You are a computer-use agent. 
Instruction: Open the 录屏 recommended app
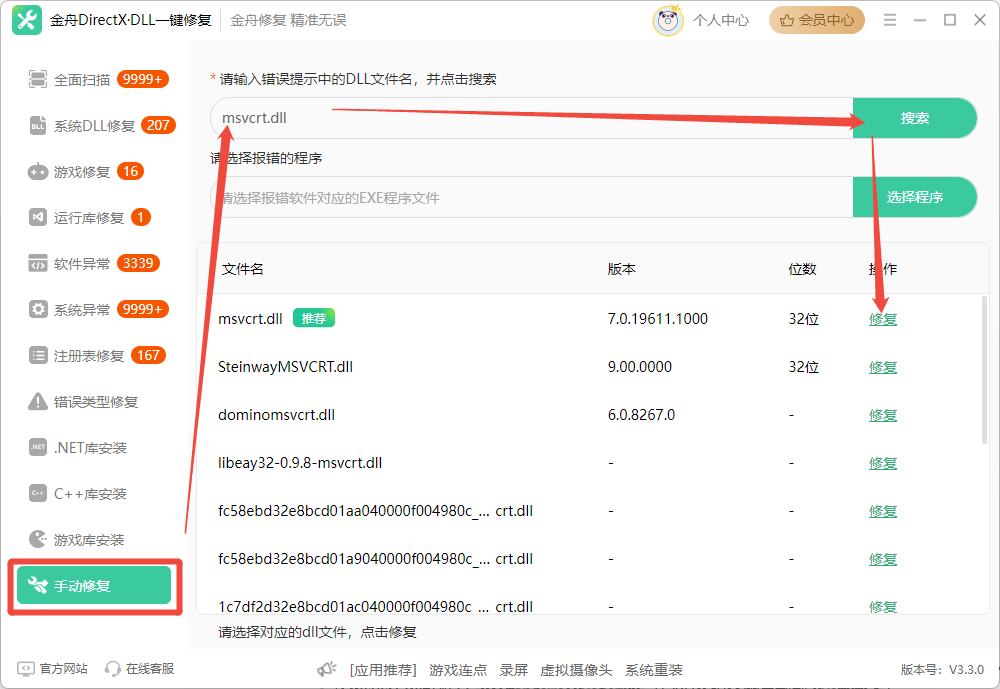(513, 670)
